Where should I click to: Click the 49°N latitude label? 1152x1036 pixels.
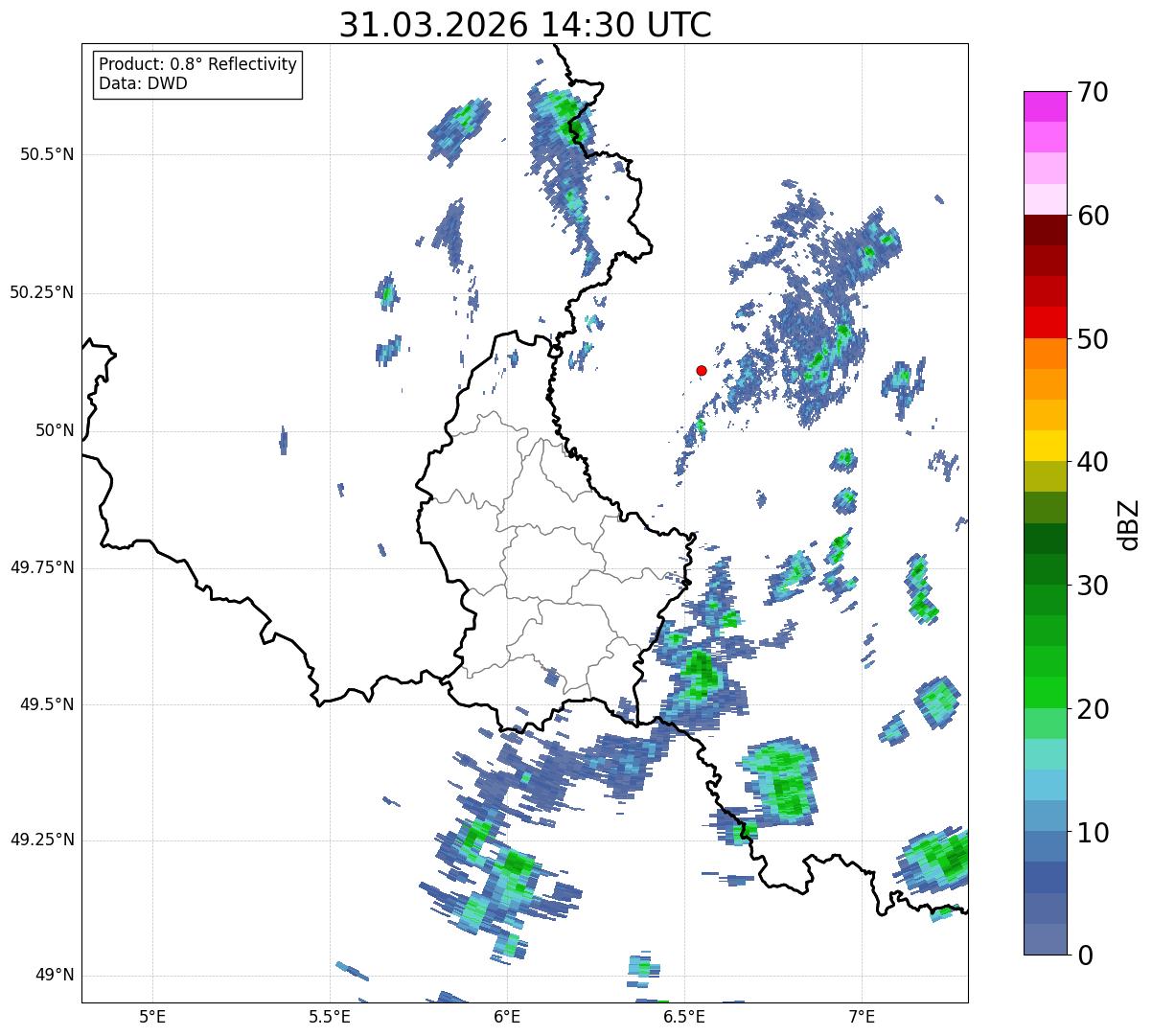55,975
